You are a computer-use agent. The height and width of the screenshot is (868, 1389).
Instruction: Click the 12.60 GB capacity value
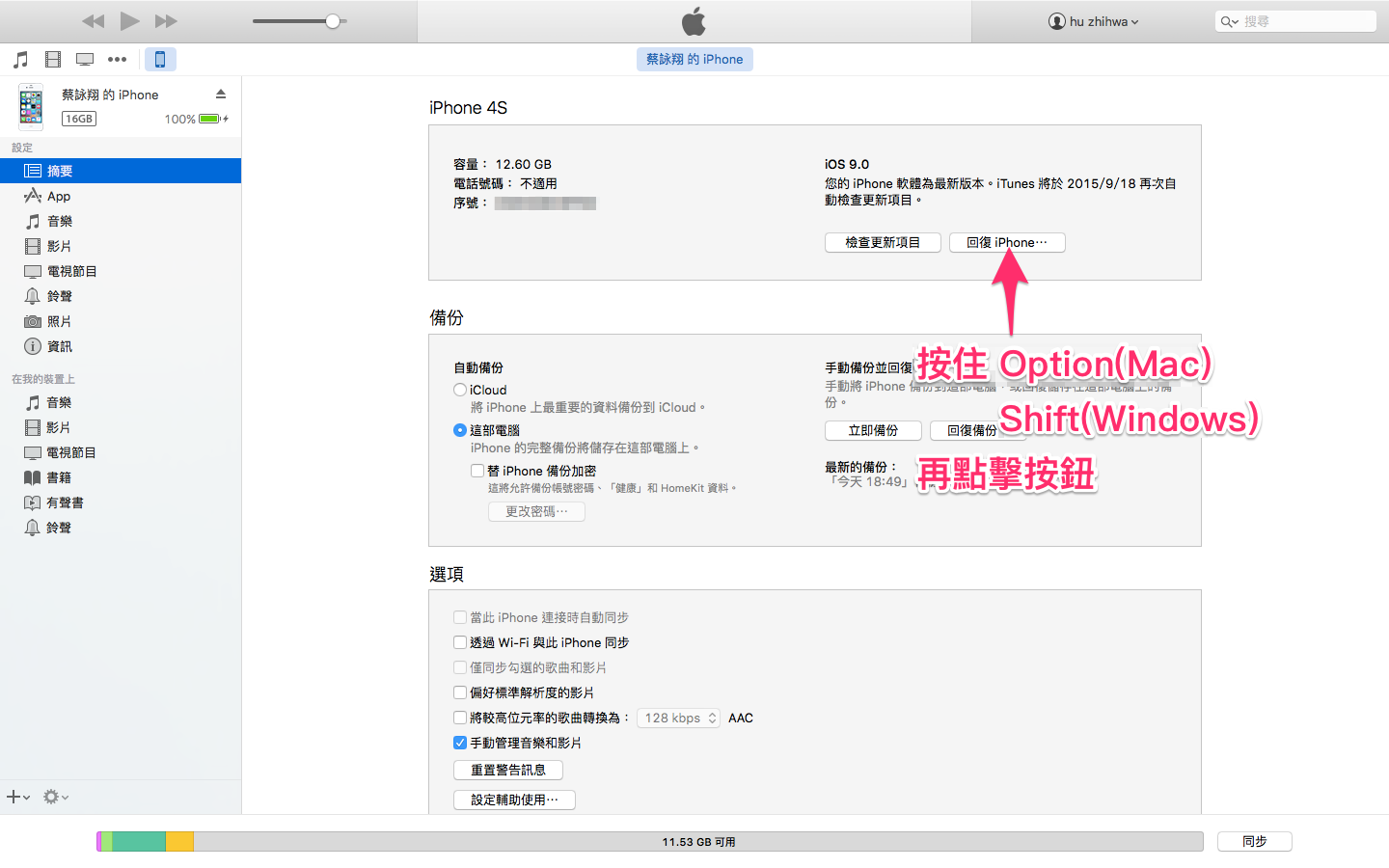(523, 164)
